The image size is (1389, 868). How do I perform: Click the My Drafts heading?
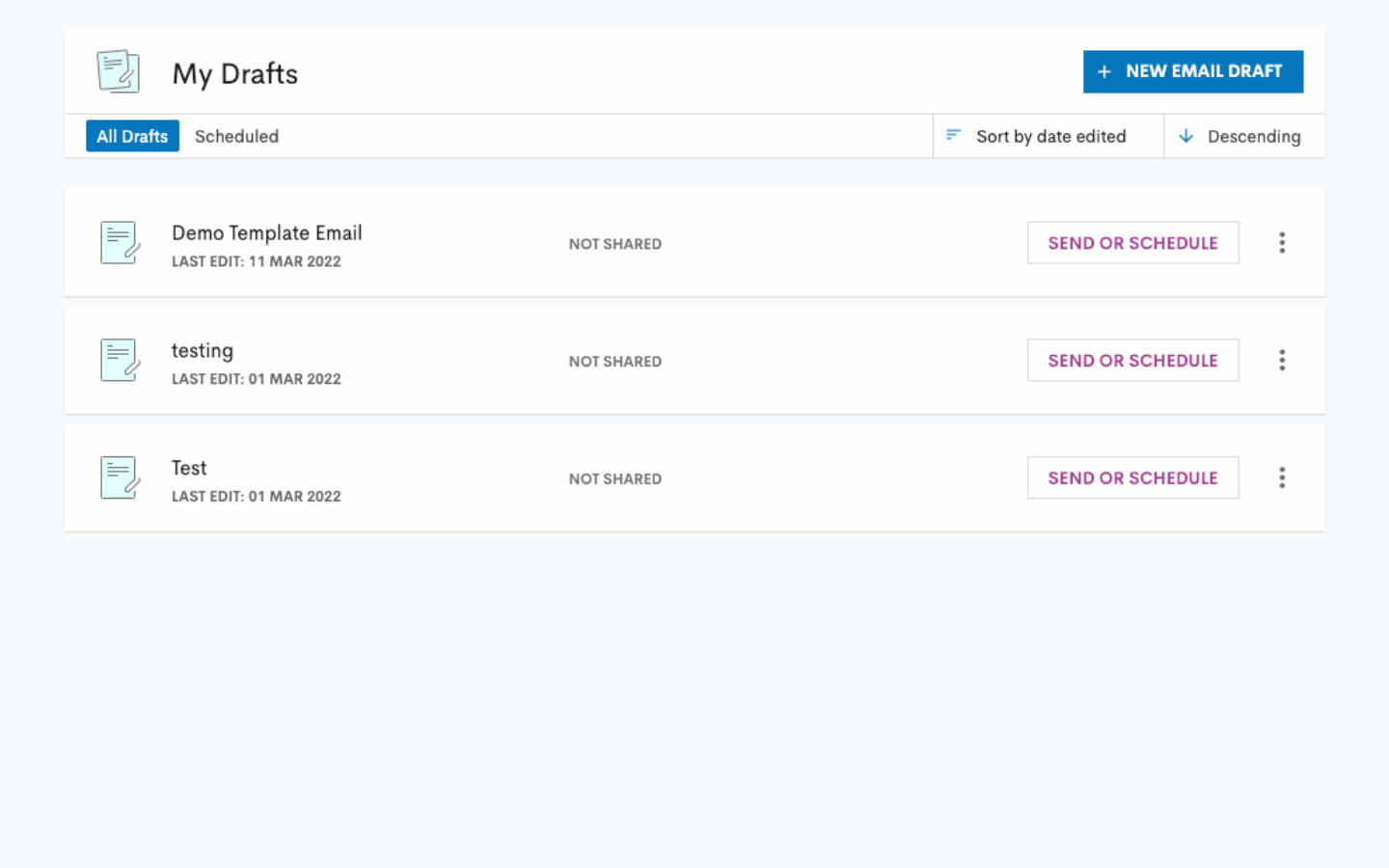pos(235,74)
